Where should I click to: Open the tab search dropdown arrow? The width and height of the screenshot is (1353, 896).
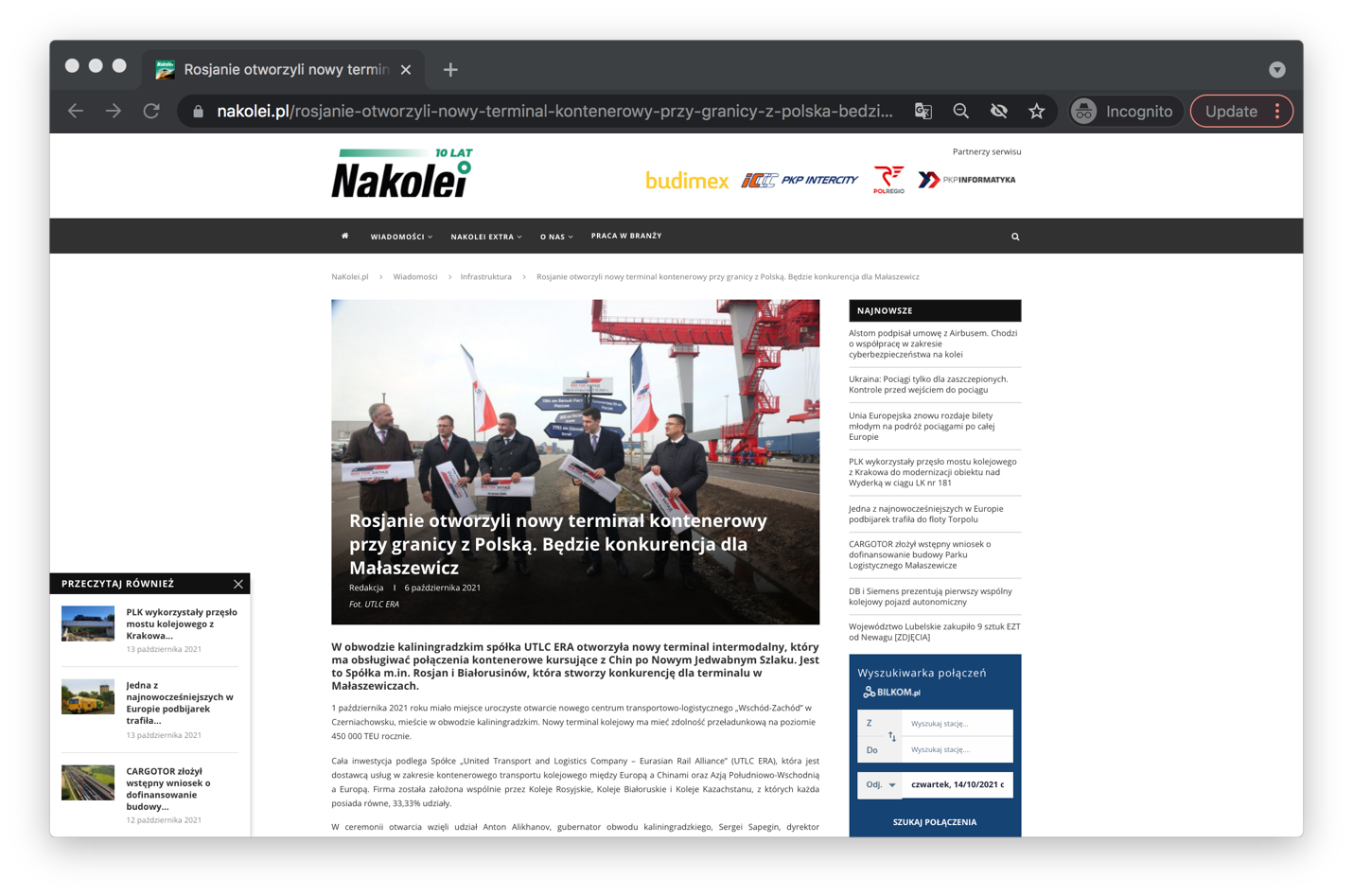(x=1277, y=70)
